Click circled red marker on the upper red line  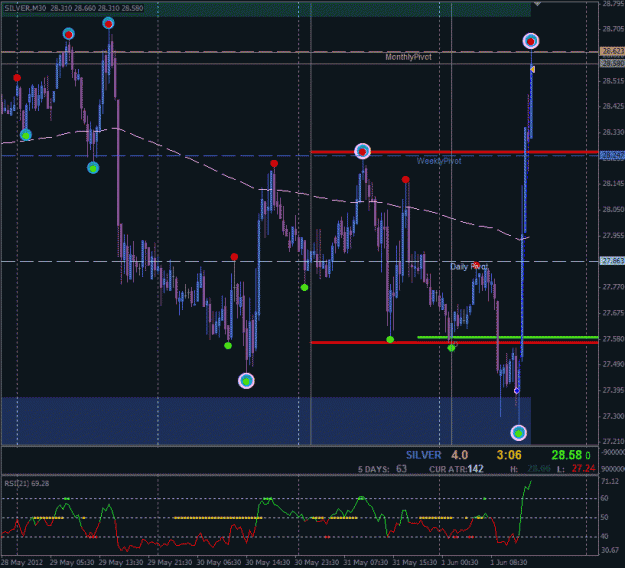point(362,151)
